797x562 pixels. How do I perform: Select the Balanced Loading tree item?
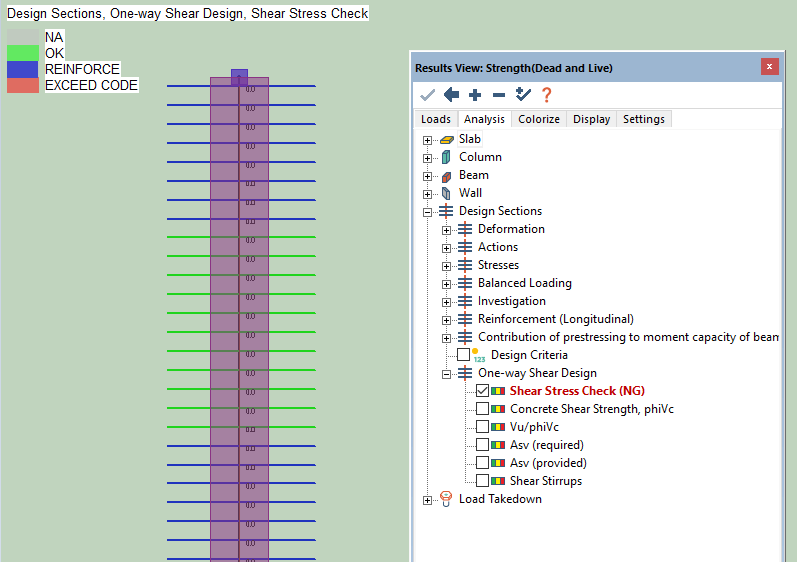(x=524, y=283)
